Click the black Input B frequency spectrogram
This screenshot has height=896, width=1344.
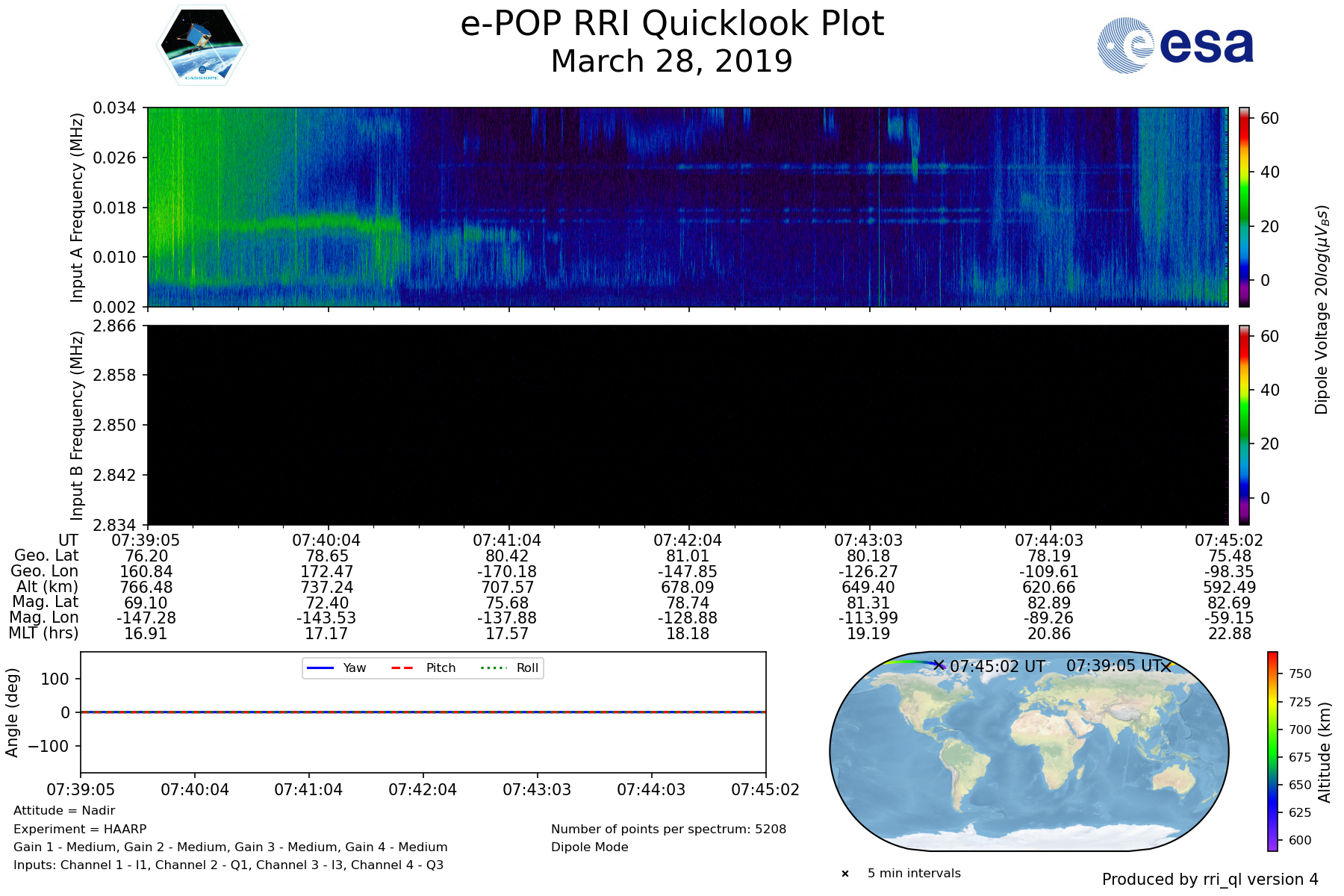pyautogui.click(x=688, y=425)
